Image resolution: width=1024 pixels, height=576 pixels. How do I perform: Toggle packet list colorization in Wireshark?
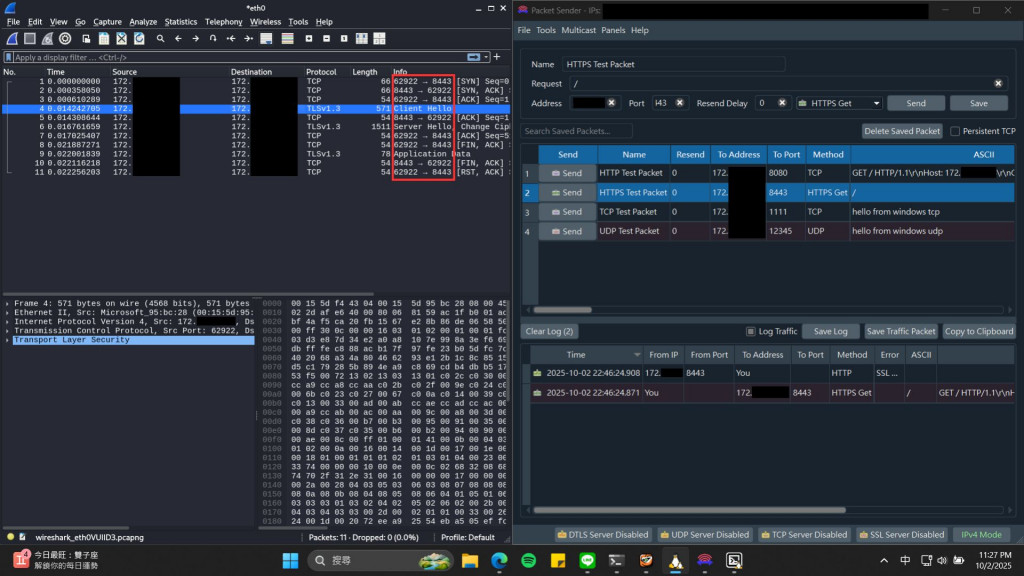pyautogui.click(x=287, y=39)
